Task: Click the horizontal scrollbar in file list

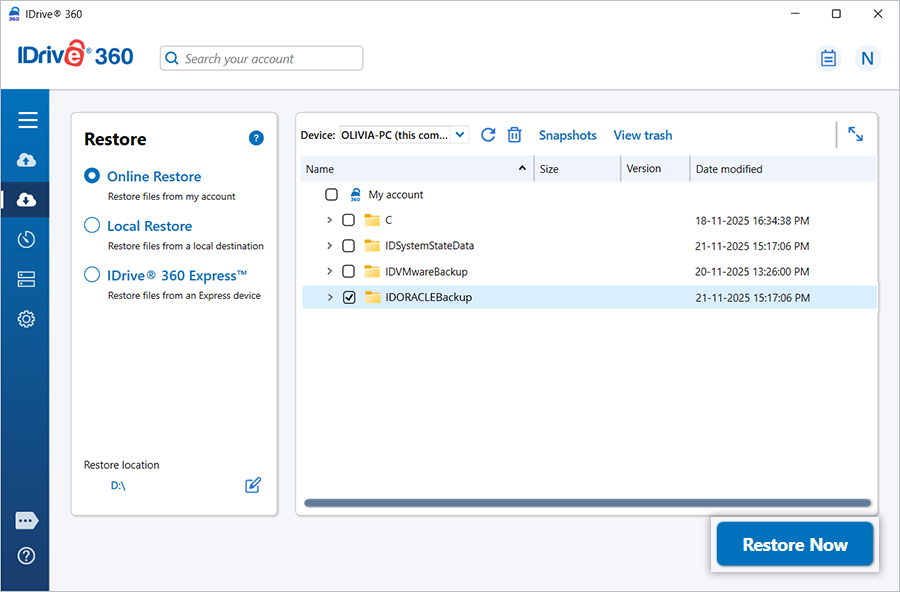Action: [587, 503]
